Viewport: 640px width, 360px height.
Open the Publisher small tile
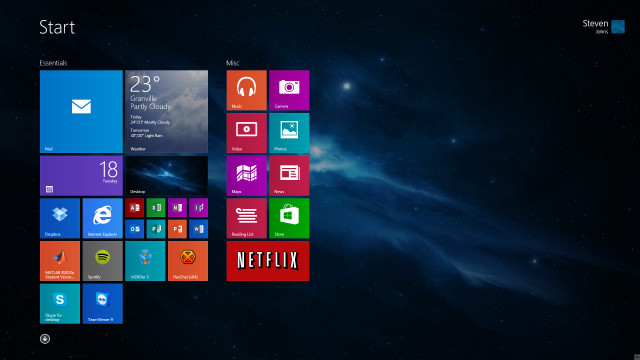coord(156,229)
